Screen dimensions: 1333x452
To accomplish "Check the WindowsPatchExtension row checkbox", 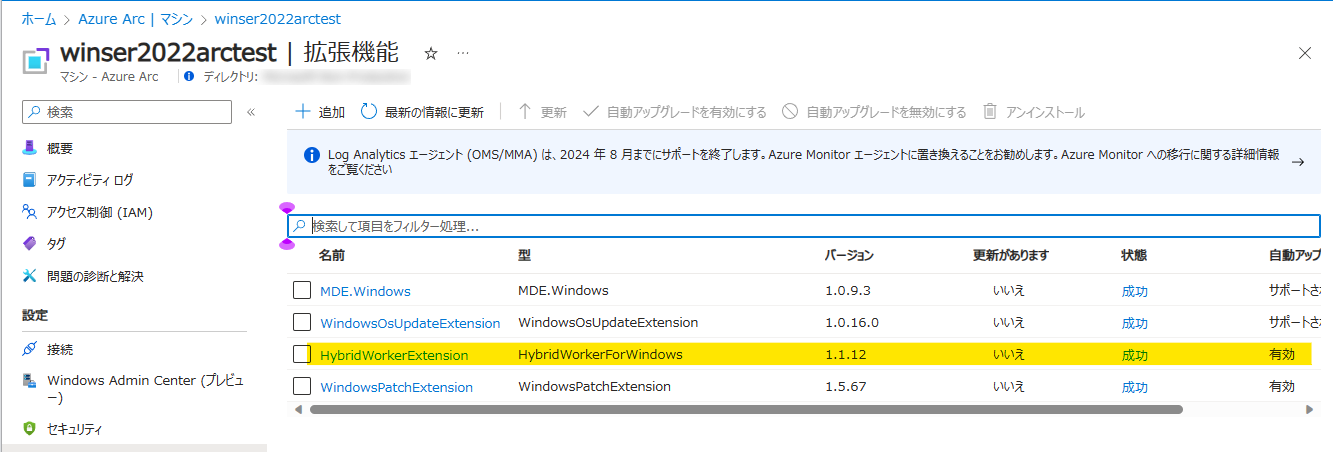I will point(302,386).
